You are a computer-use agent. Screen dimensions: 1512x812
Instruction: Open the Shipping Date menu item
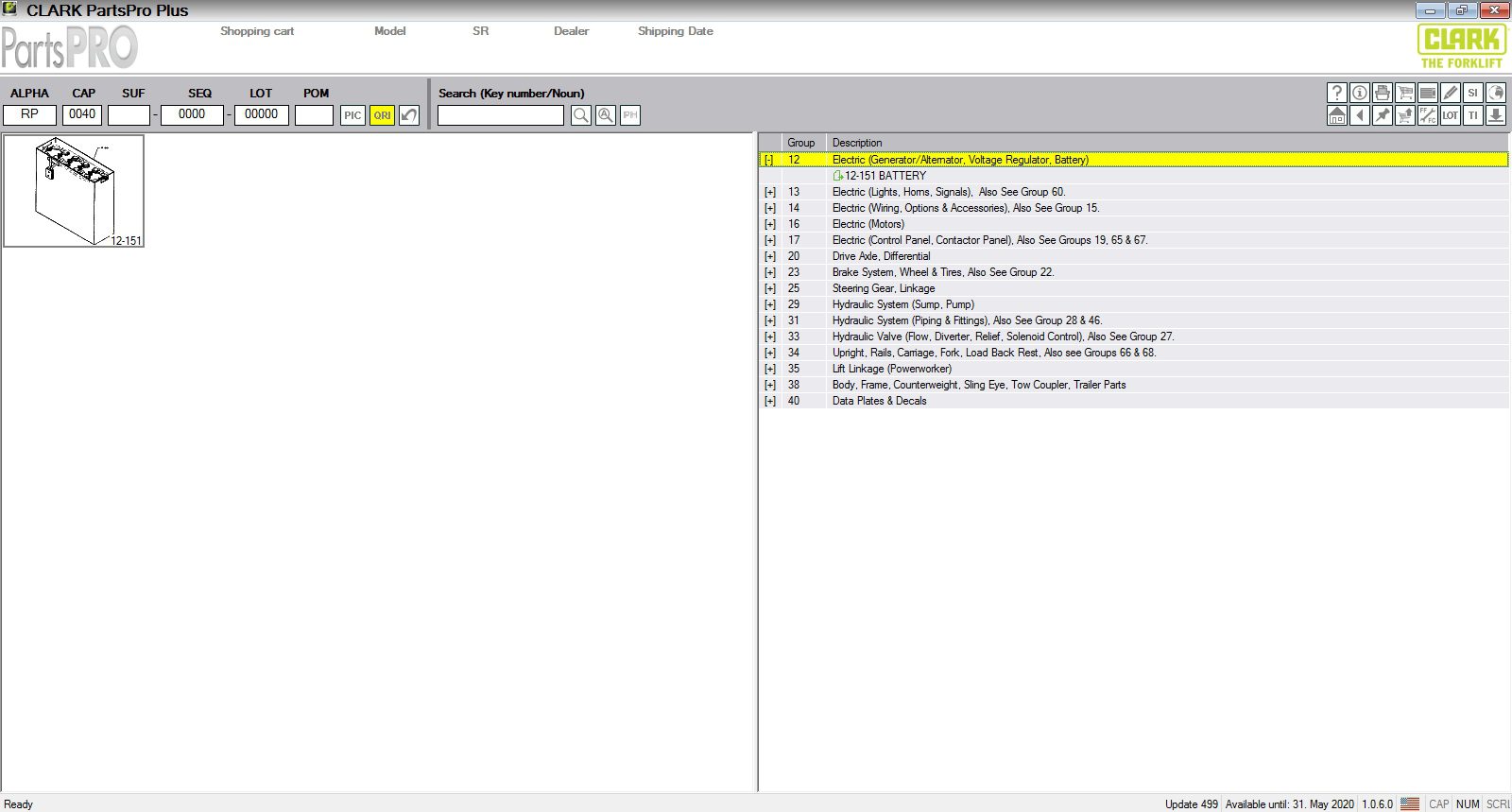pyautogui.click(x=676, y=31)
